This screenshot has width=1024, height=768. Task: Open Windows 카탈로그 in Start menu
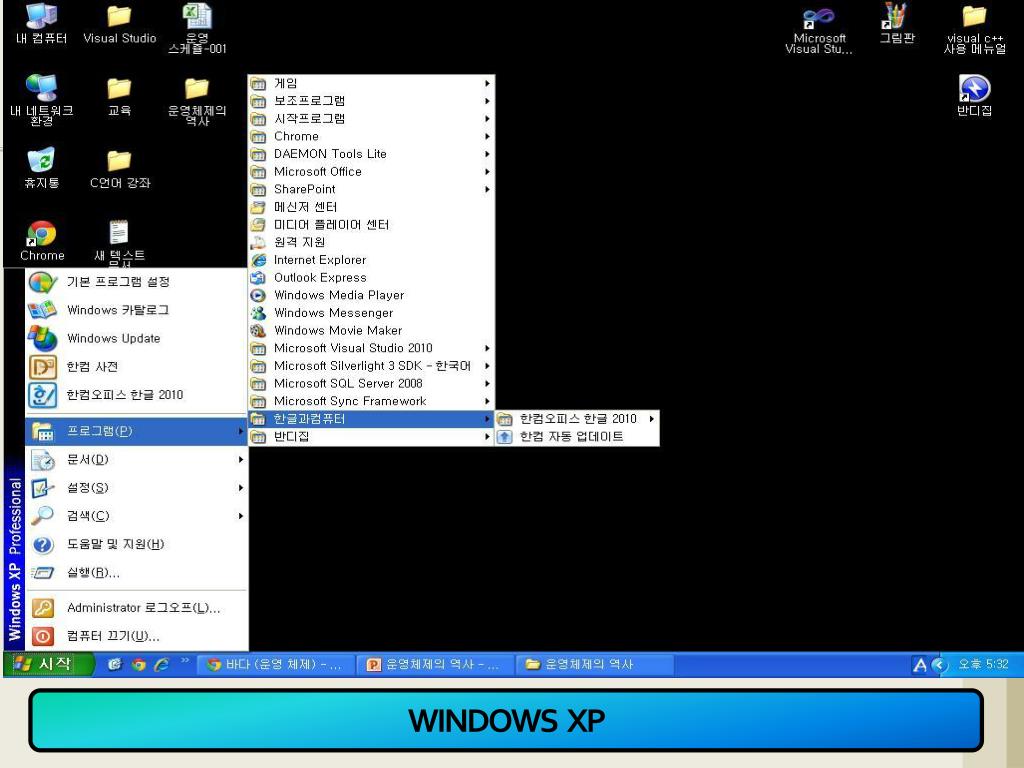(136, 310)
